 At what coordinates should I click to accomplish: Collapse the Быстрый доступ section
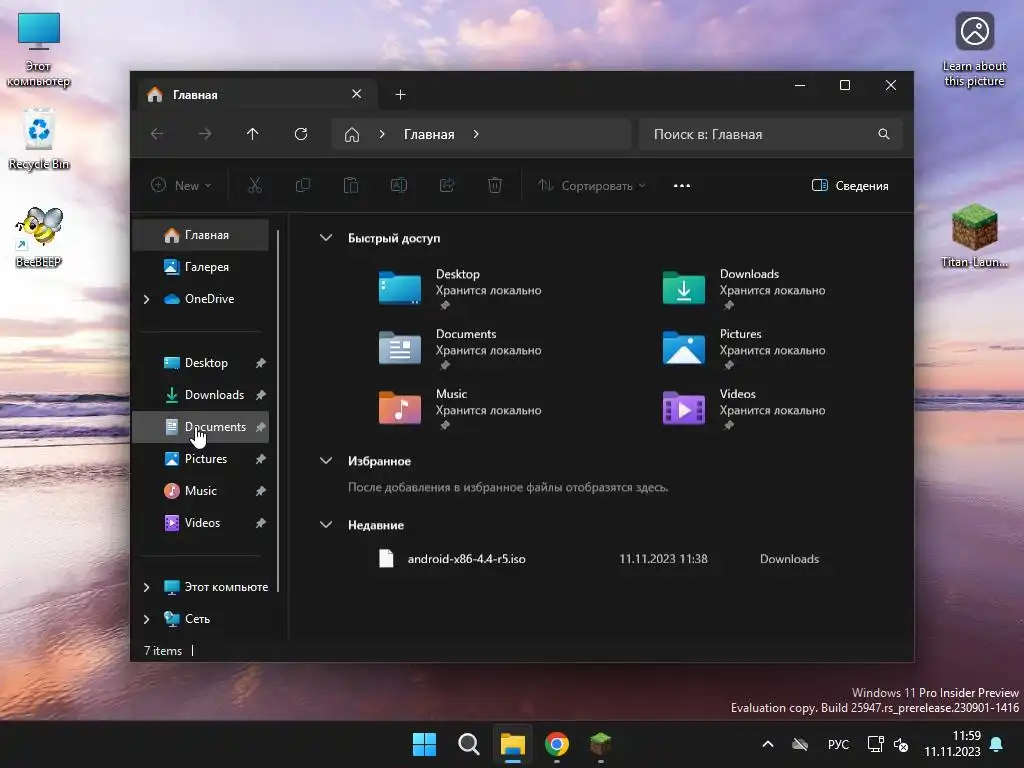(326, 238)
